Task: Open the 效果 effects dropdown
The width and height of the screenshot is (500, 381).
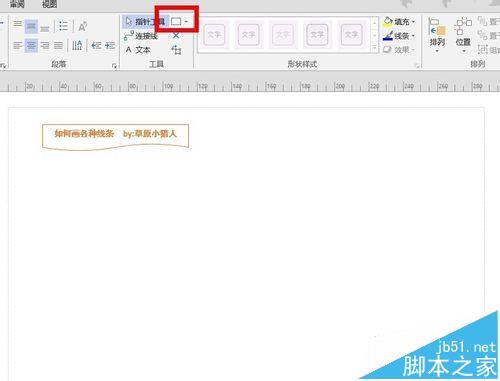Action: (x=399, y=50)
